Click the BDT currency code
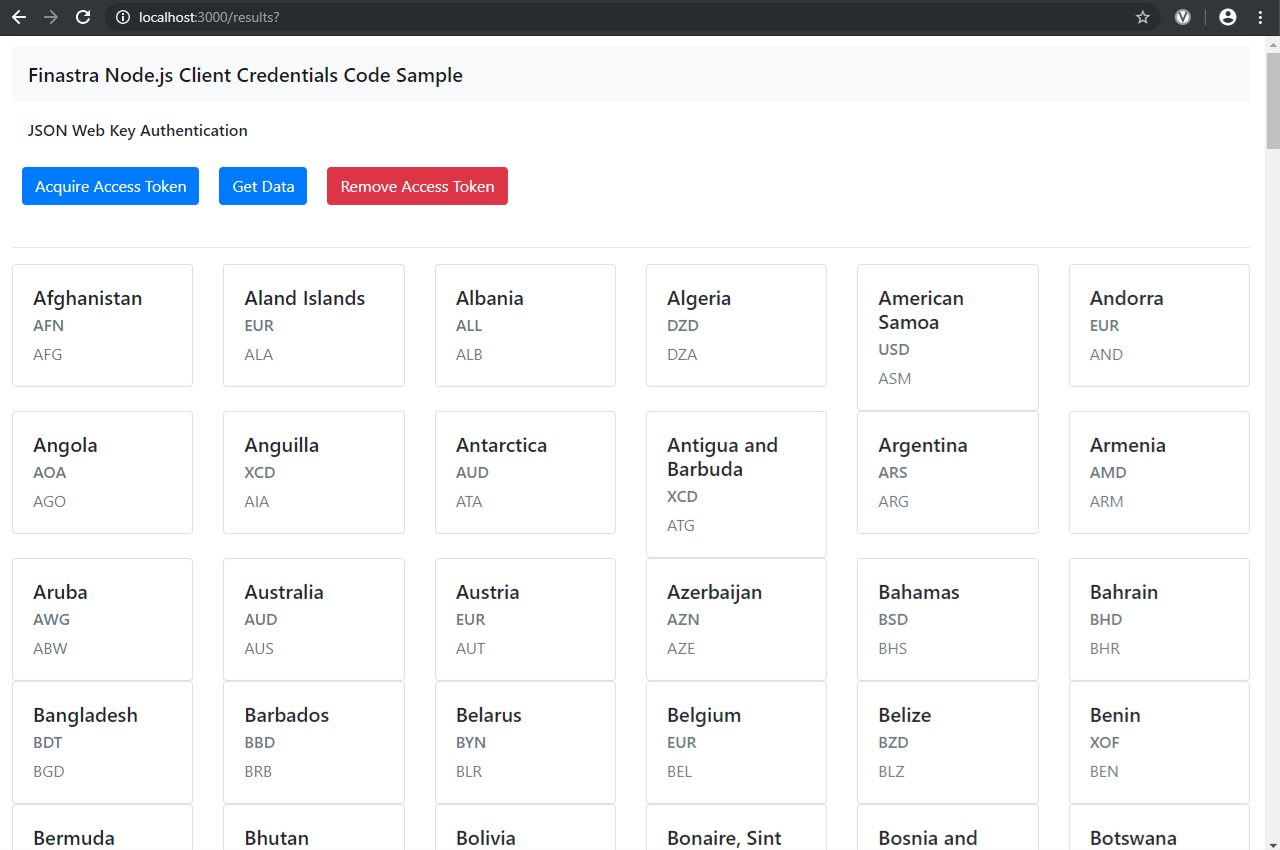The image size is (1280, 850). pyautogui.click(x=48, y=742)
